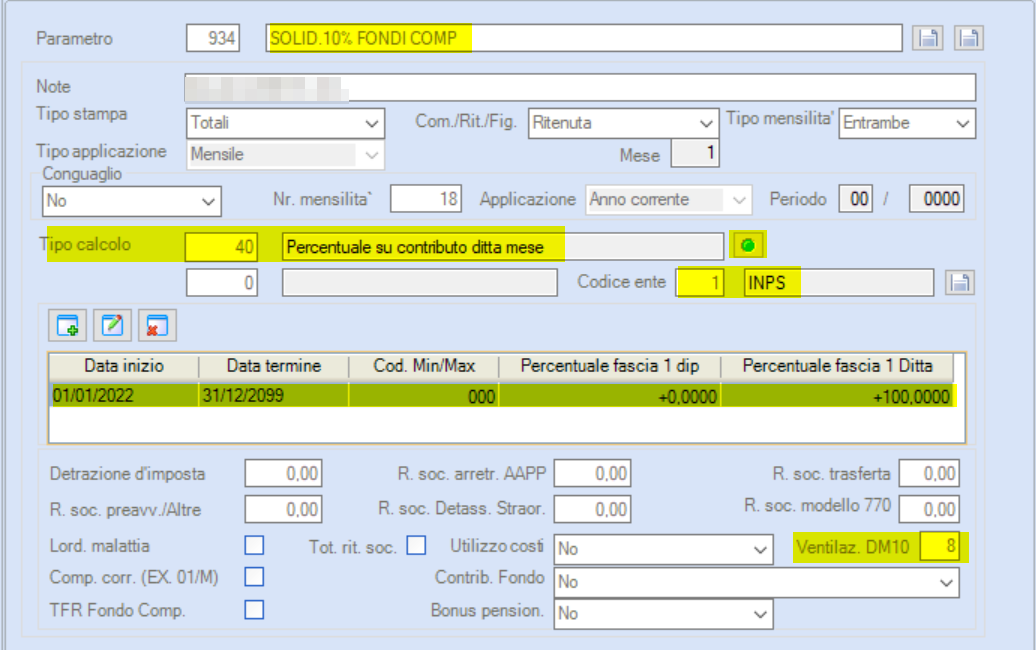Click the Percentuale fascia 1 Ditta column header
The width and height of the screenshot is (1036, 650).
[837, 366]
